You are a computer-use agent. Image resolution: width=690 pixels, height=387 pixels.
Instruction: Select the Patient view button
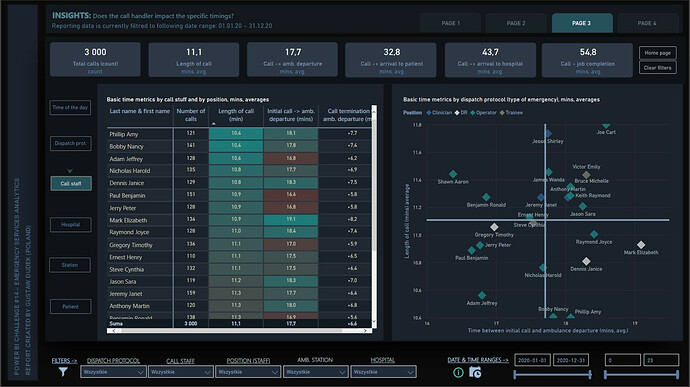[70, 306]
